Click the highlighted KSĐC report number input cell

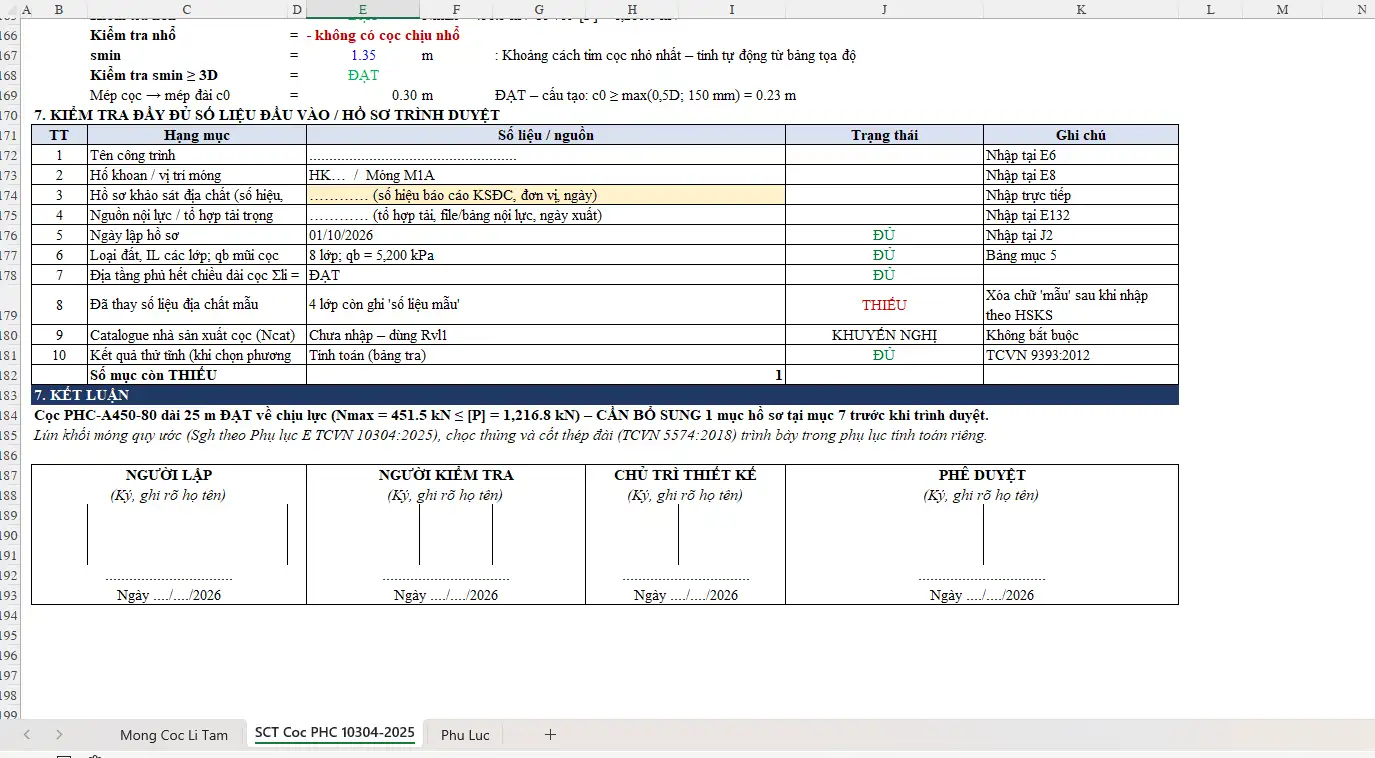click(546, 195)
